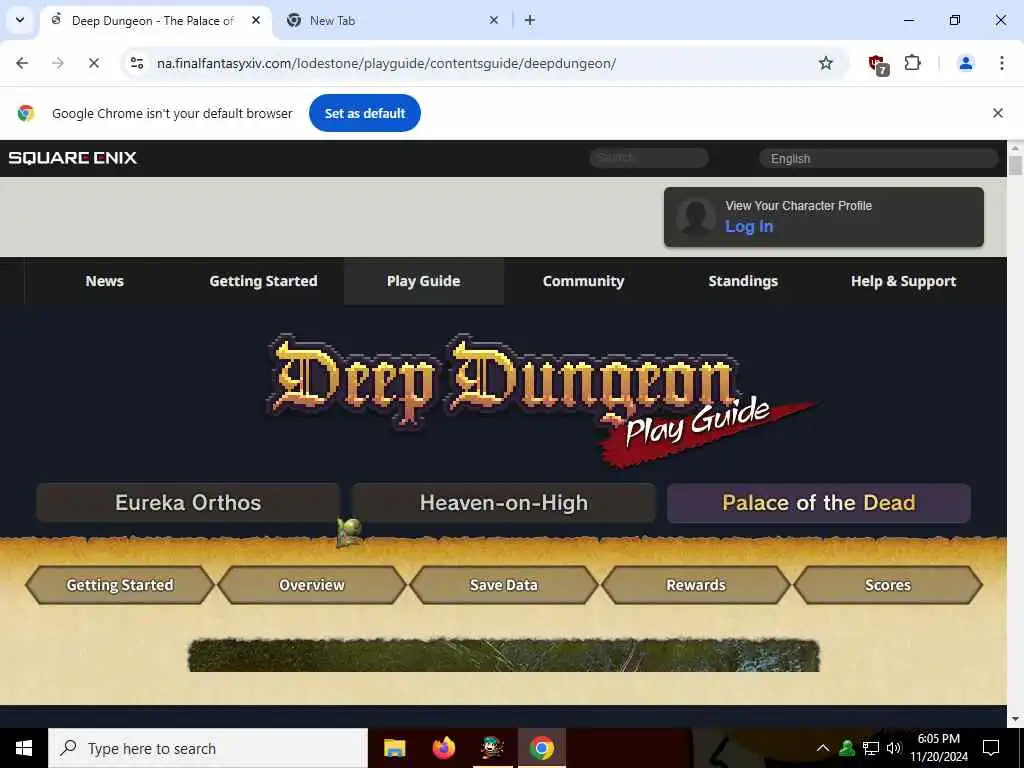The height and width of the screenshot is (768, 1024).
Task: Expand the tab search dropdown arrow
Action: (x=20, y=20)
